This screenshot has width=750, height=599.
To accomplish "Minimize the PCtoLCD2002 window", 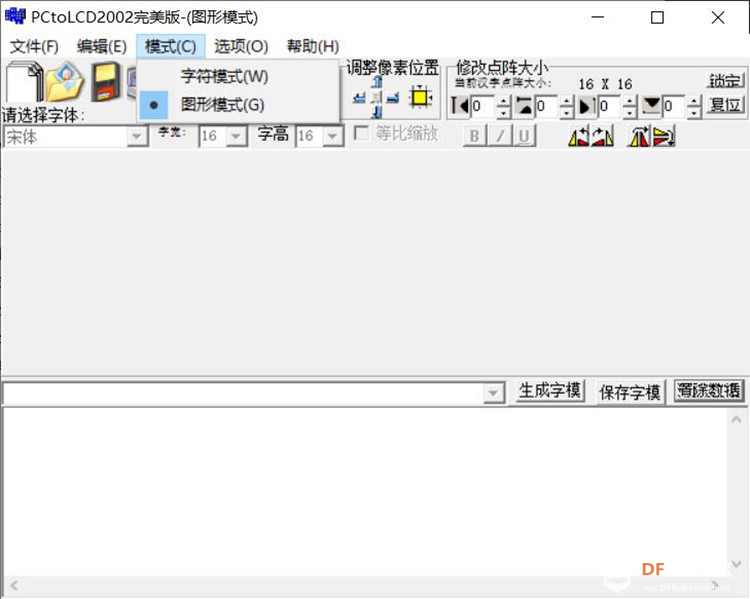I will (597, 18).
